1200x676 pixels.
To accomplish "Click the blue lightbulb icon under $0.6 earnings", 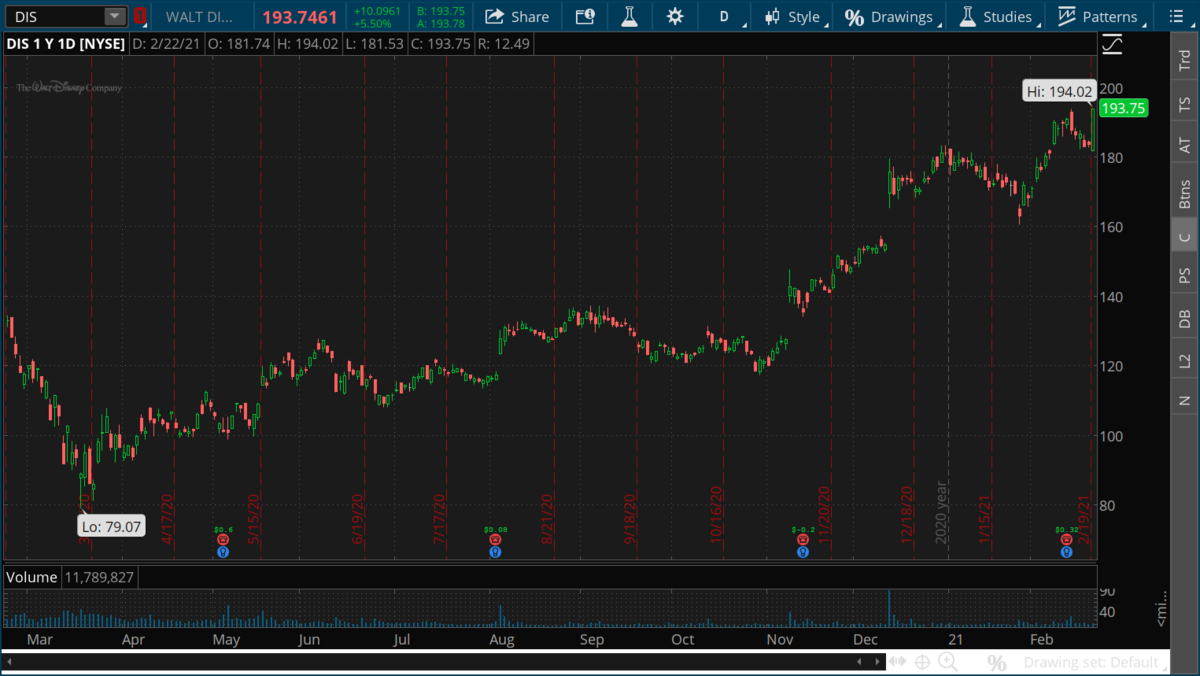I will 224,551.
